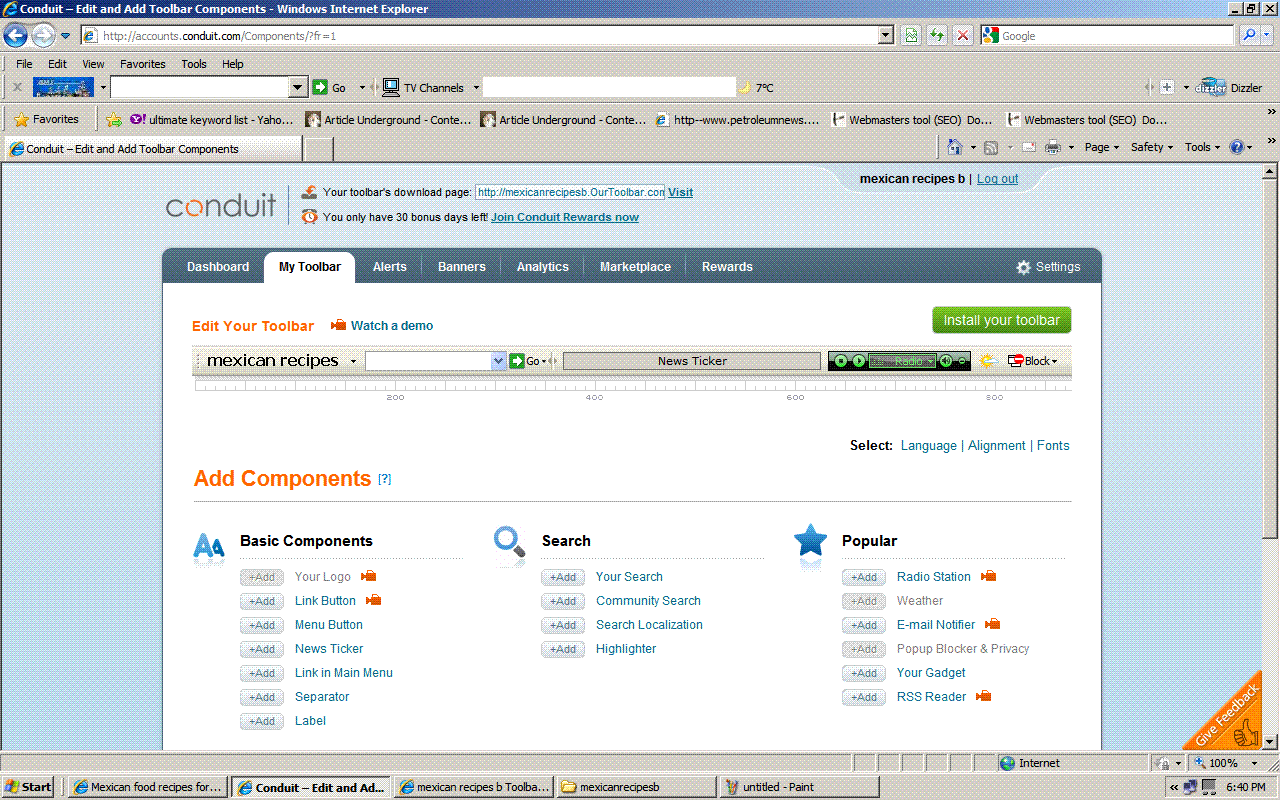Screen dimensions: 1280x800
Task: Open the Help question mark icon
Action: tap(1237, 147)
